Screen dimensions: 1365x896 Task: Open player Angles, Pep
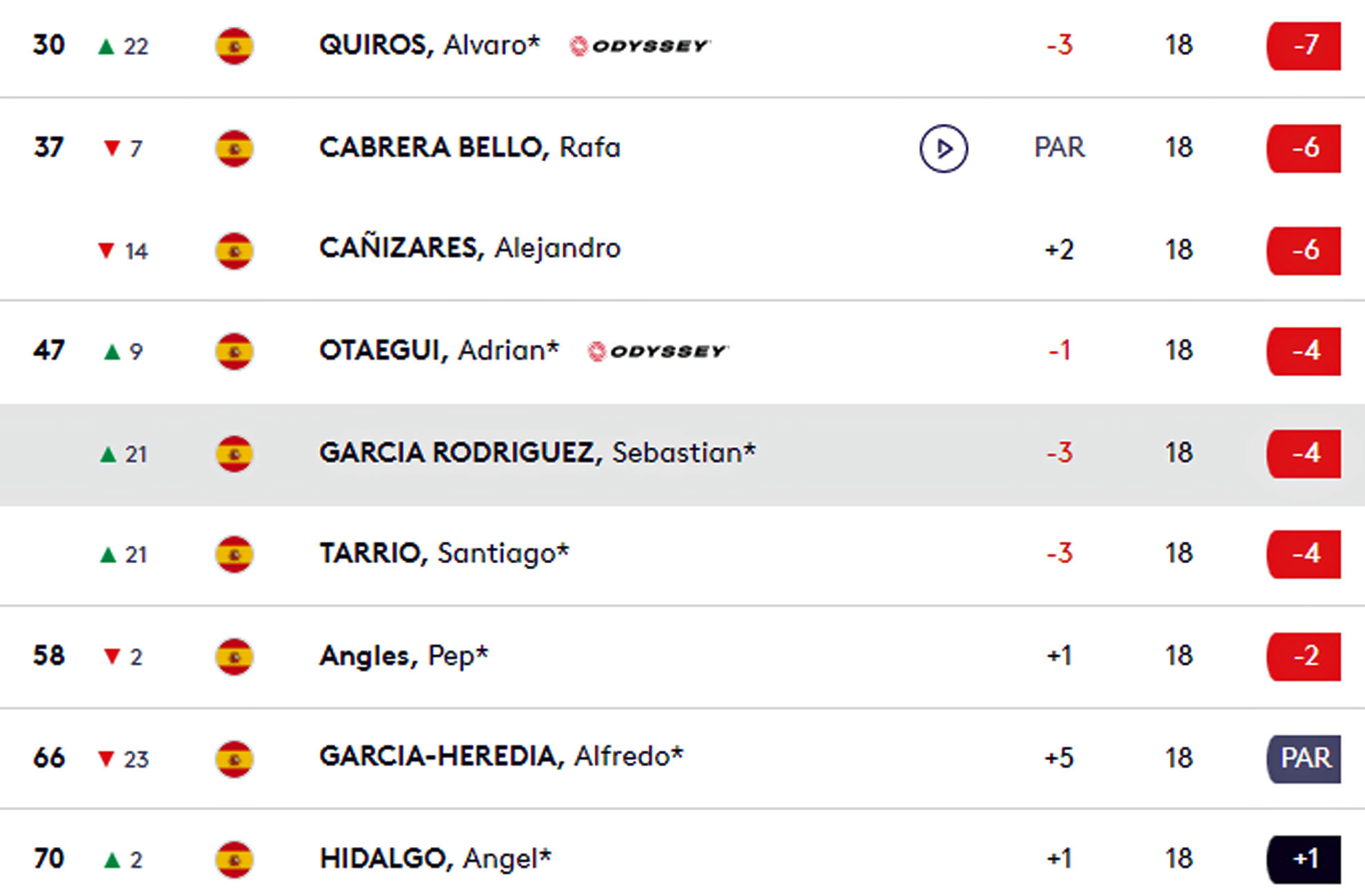pyautogui.click(x=403, y=655)
